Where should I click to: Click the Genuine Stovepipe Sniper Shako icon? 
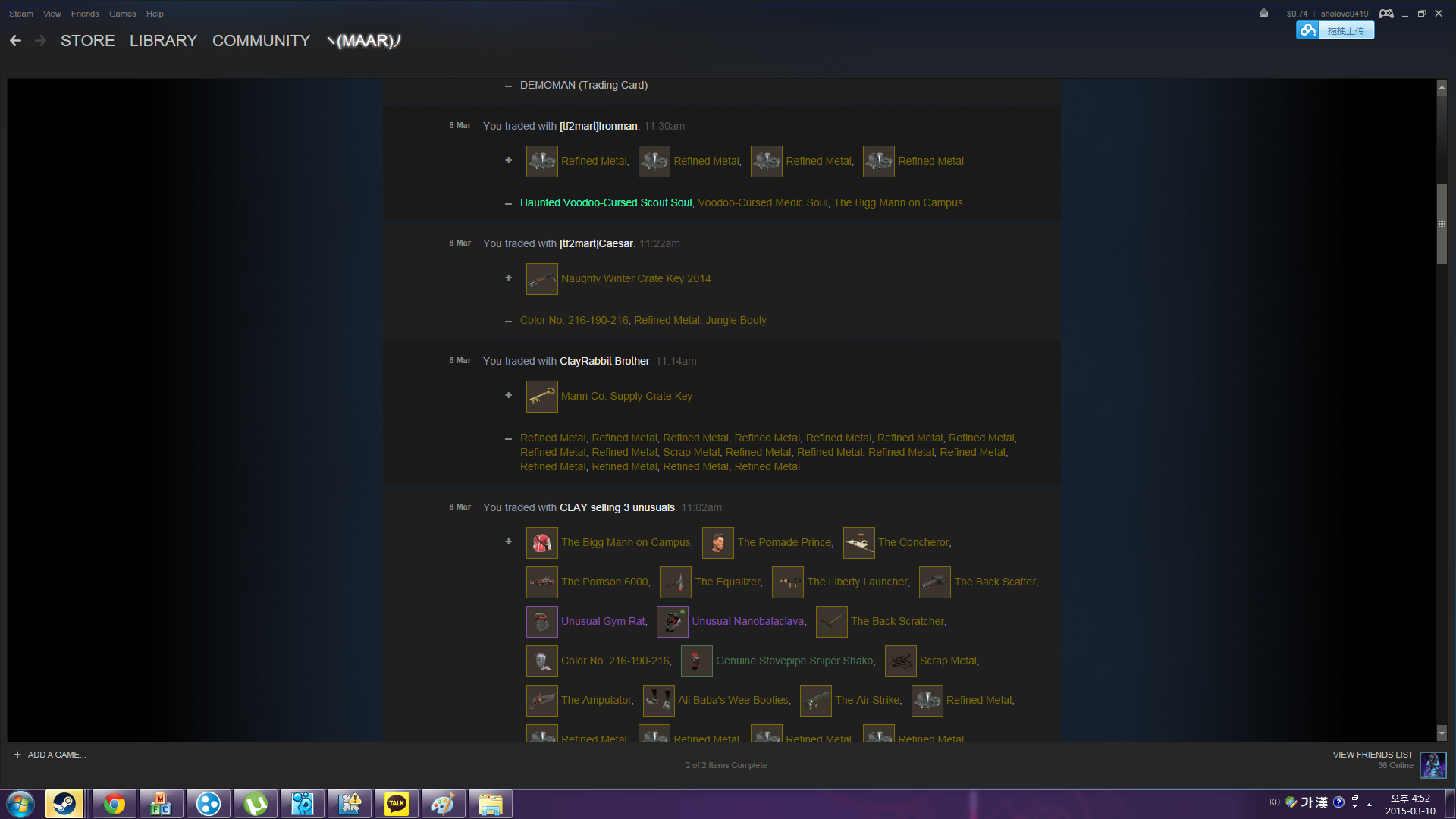[x=696, y=661]
